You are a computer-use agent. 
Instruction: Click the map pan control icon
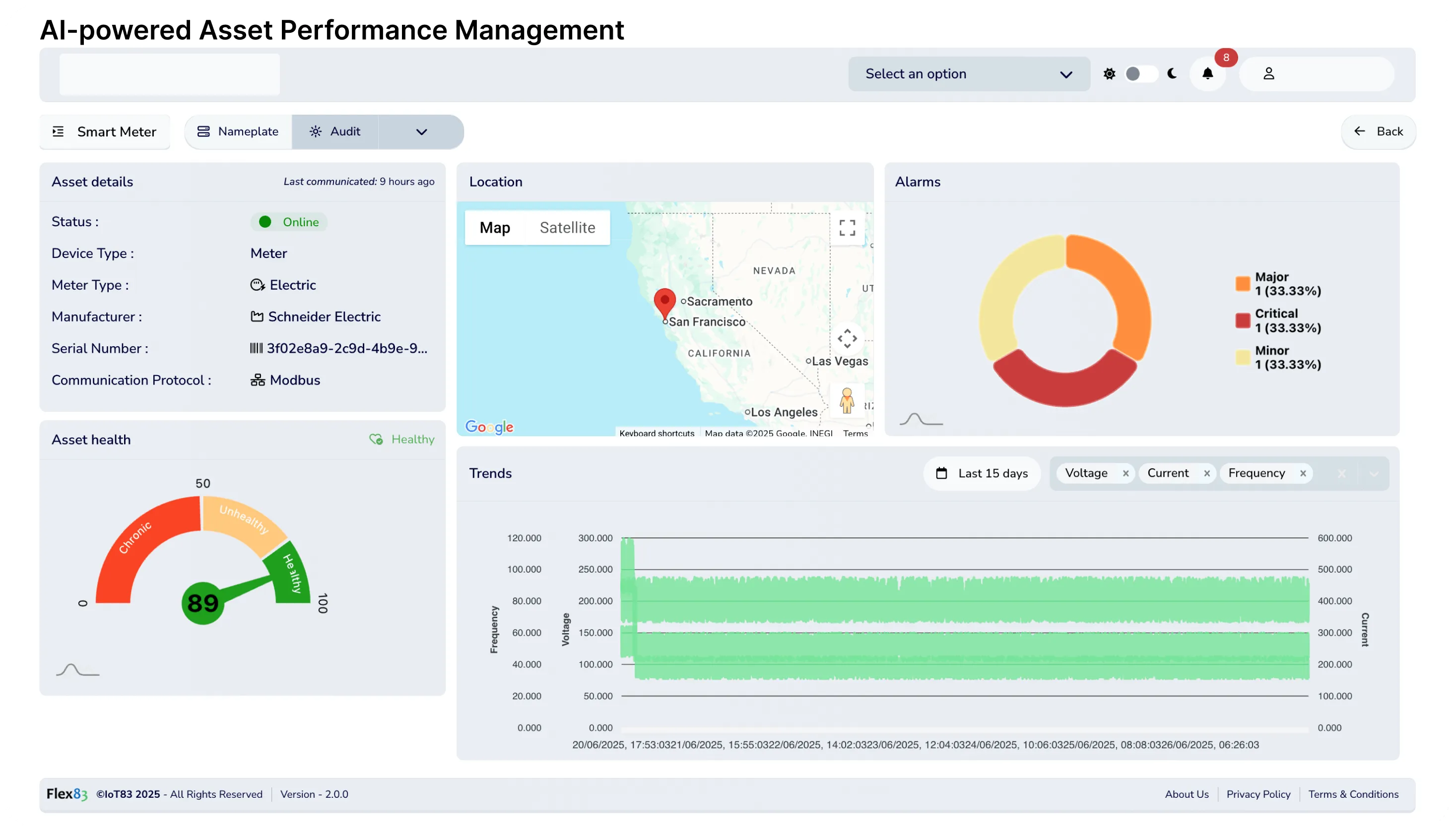click(847, 338)
